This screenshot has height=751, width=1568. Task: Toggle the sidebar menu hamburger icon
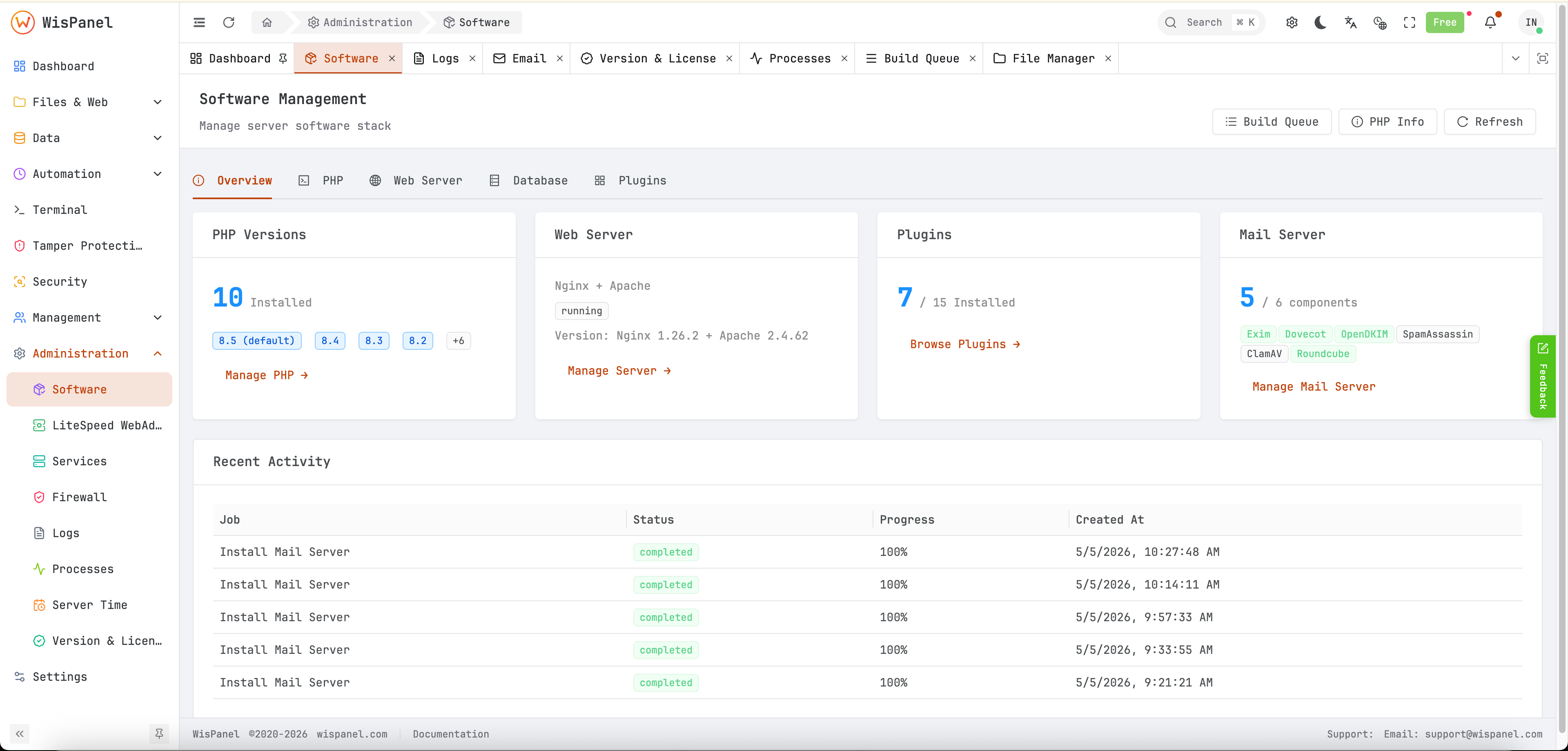point(199,22)
